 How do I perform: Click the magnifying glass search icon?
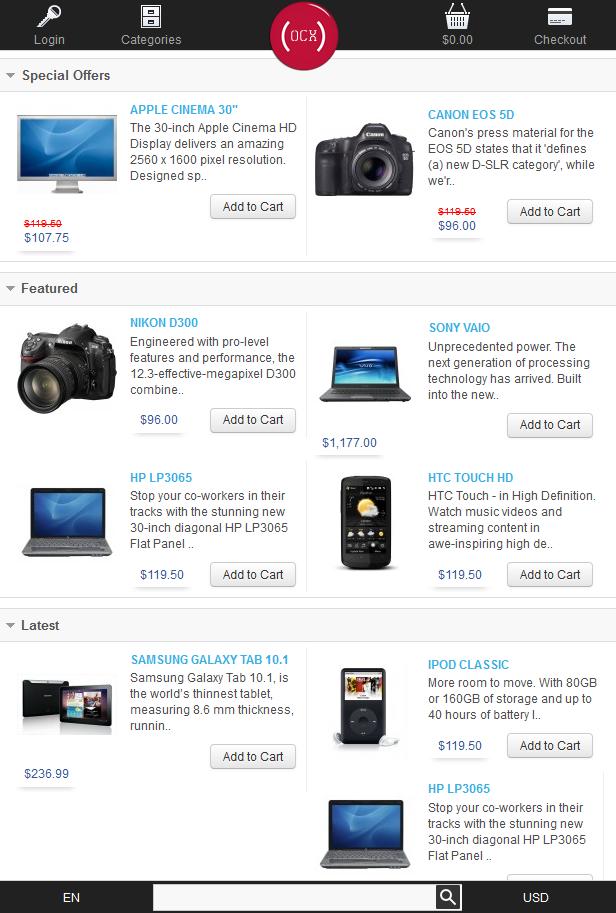tap(448, 897)
